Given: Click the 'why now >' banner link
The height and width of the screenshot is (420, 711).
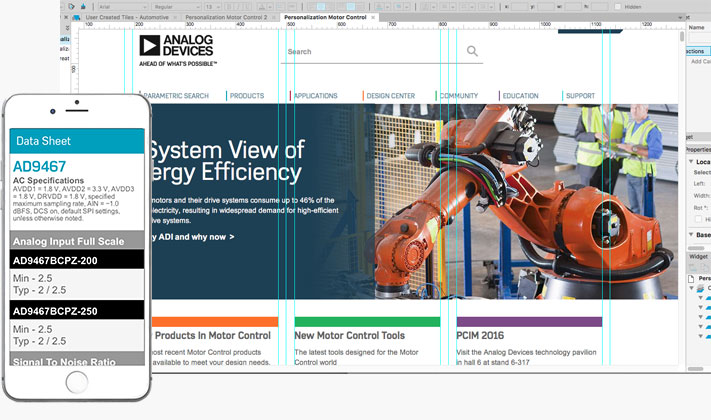Looking at the screenshot, I should pos(195,237).
